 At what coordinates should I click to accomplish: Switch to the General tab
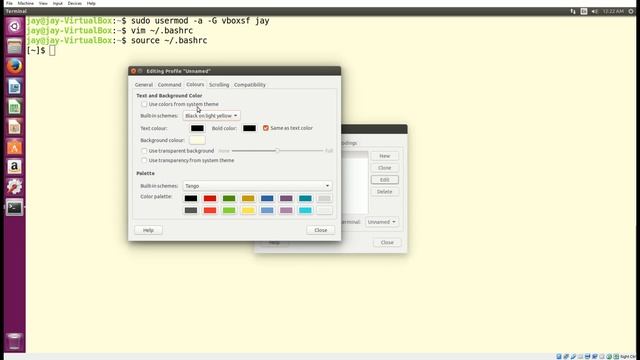(x=144, y=84)
